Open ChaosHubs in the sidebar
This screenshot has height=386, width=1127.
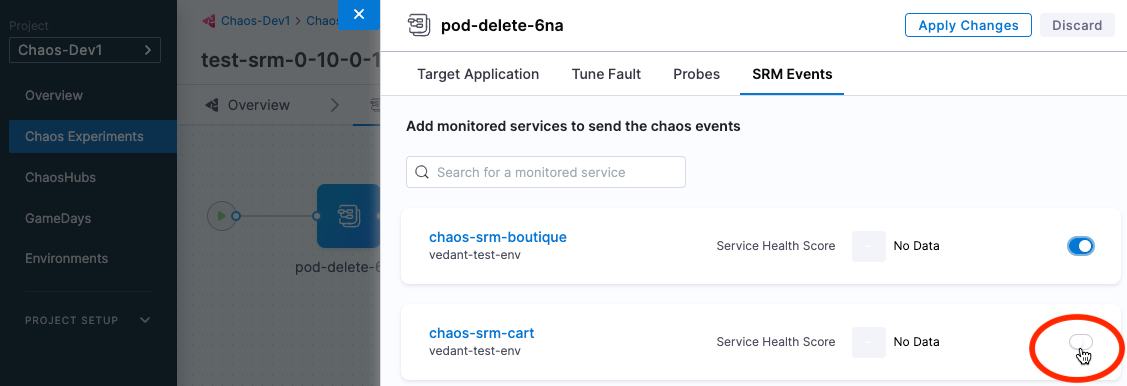click(60, 178)
